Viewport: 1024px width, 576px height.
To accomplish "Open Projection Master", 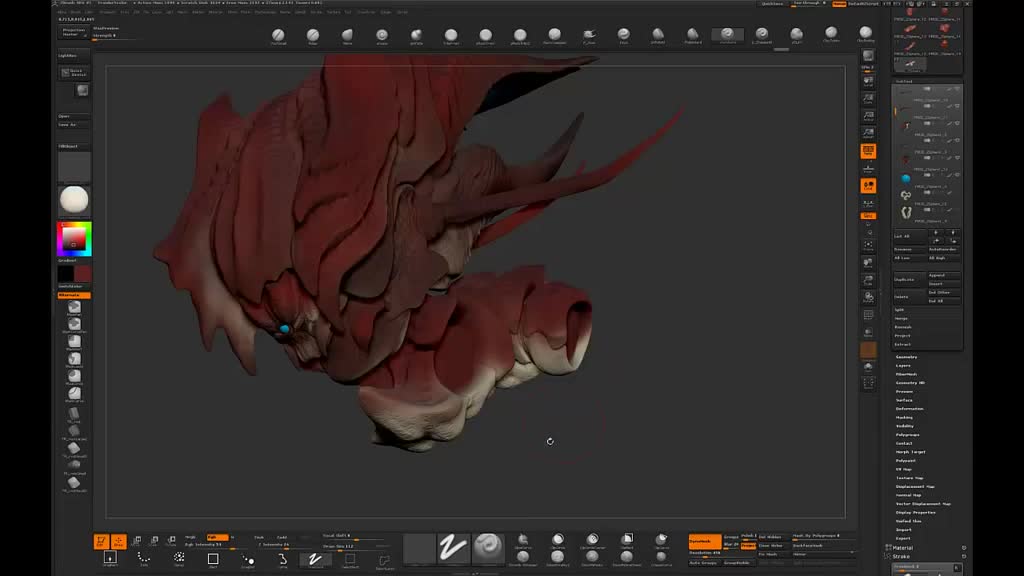I will click(x=73, y=32).
